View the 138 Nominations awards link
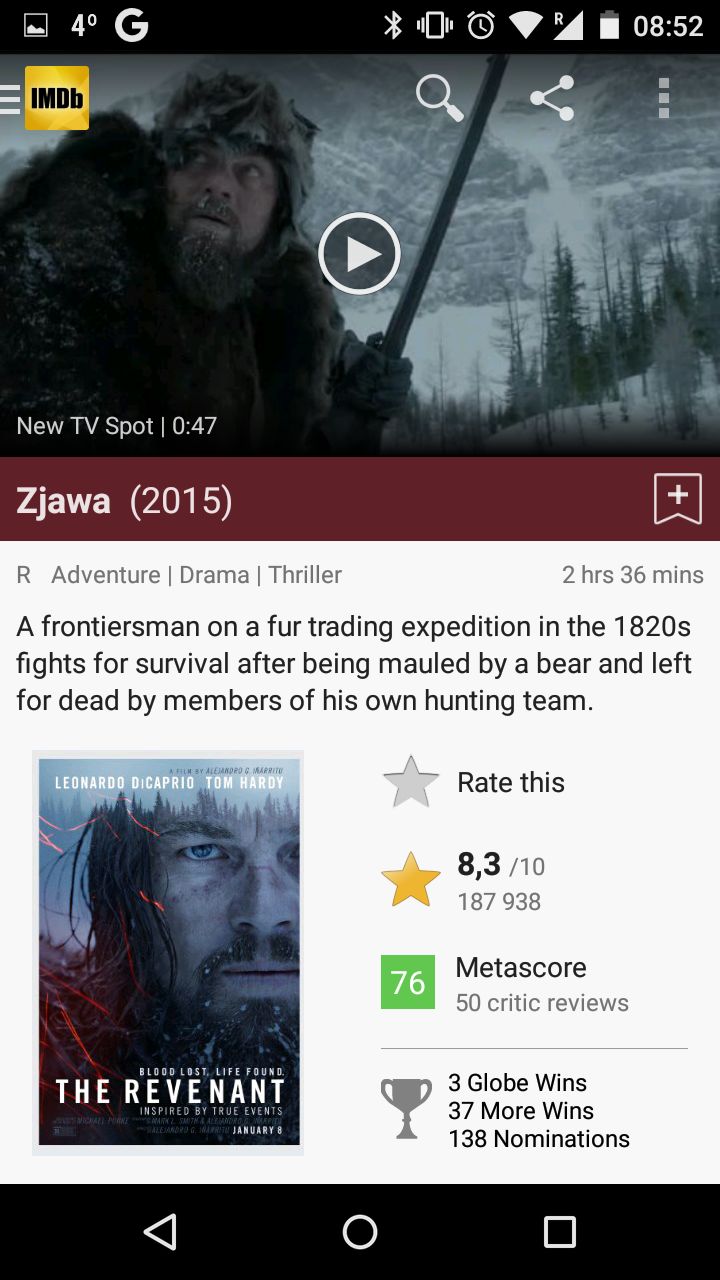Screen dimensions: 720x1280 pos(539,1139)
